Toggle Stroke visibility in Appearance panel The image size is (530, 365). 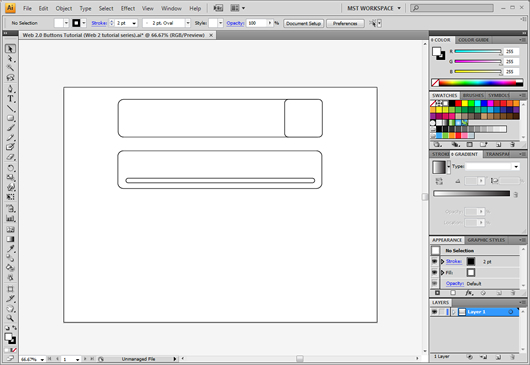[x=435, y=261]
